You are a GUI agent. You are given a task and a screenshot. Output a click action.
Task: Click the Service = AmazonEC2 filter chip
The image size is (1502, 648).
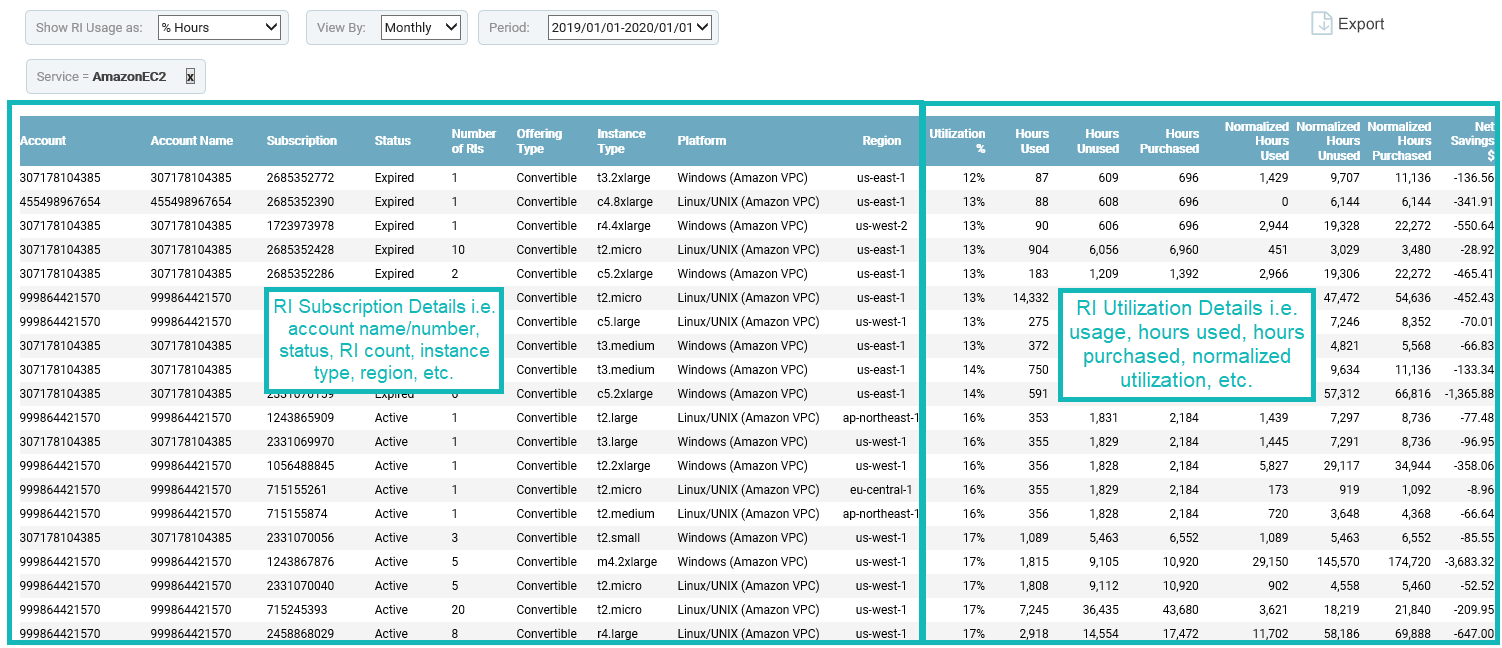pos(101,76)
